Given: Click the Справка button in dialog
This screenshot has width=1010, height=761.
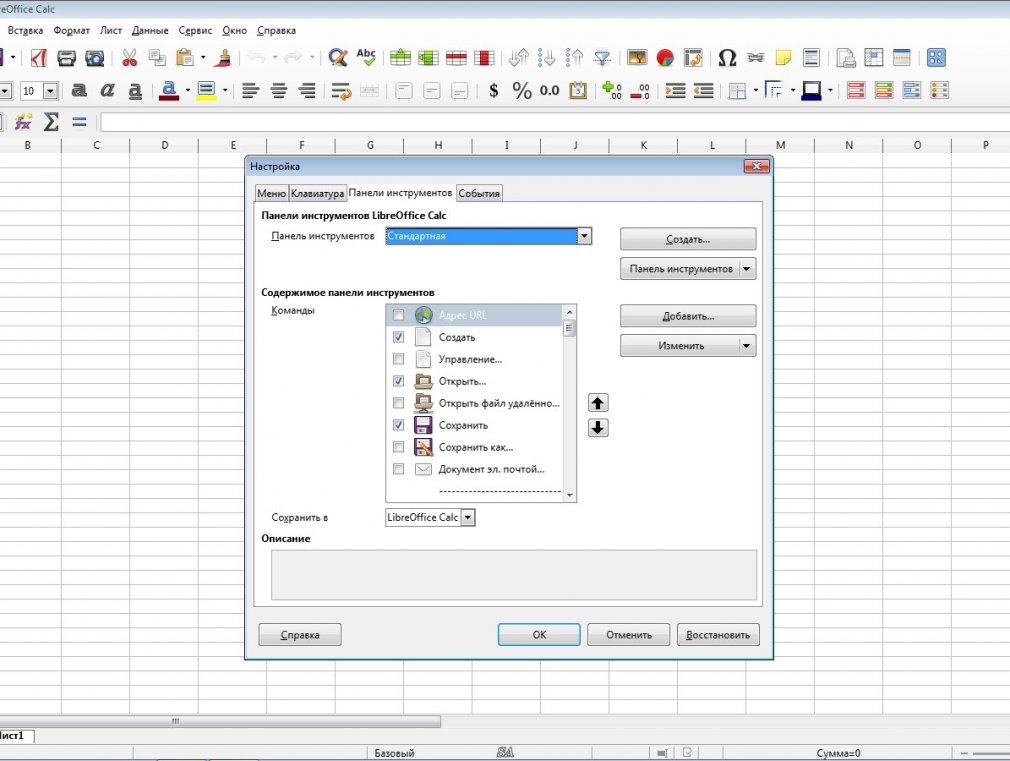Looking at the screenshot, I should pyautogui.click(x=300, y=635).
